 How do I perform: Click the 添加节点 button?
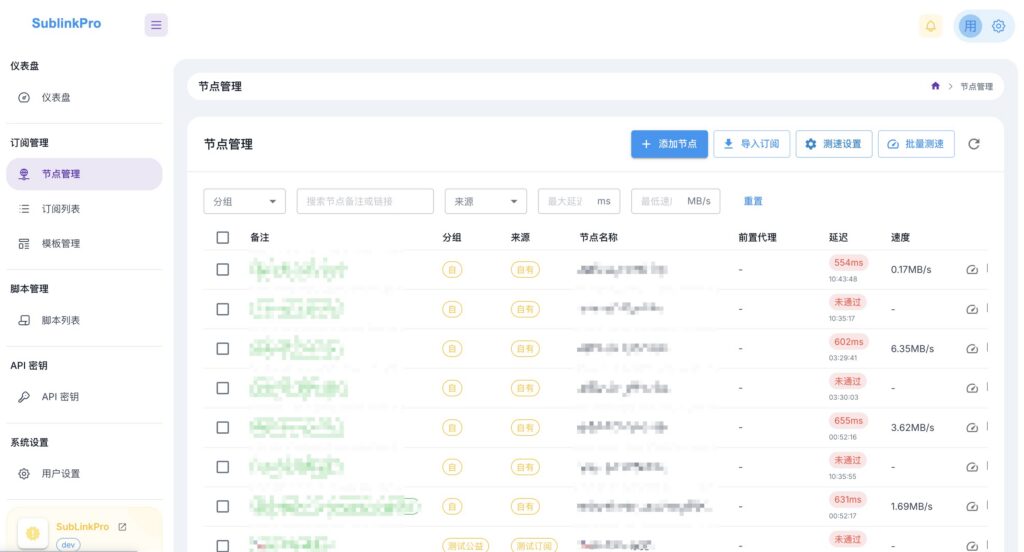669,144
